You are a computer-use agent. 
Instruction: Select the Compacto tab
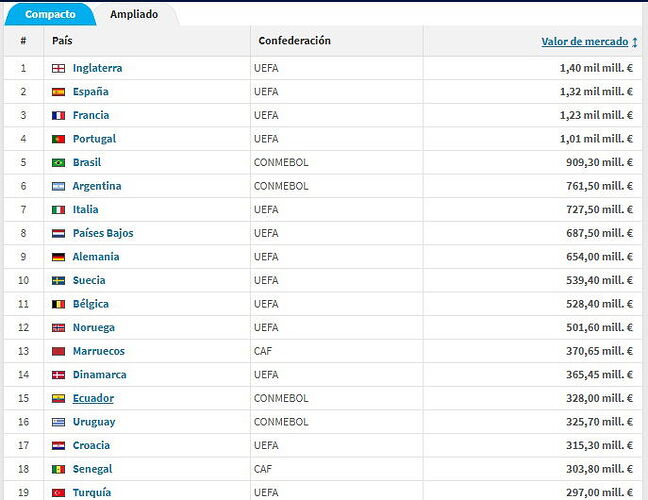pos(50,14)
